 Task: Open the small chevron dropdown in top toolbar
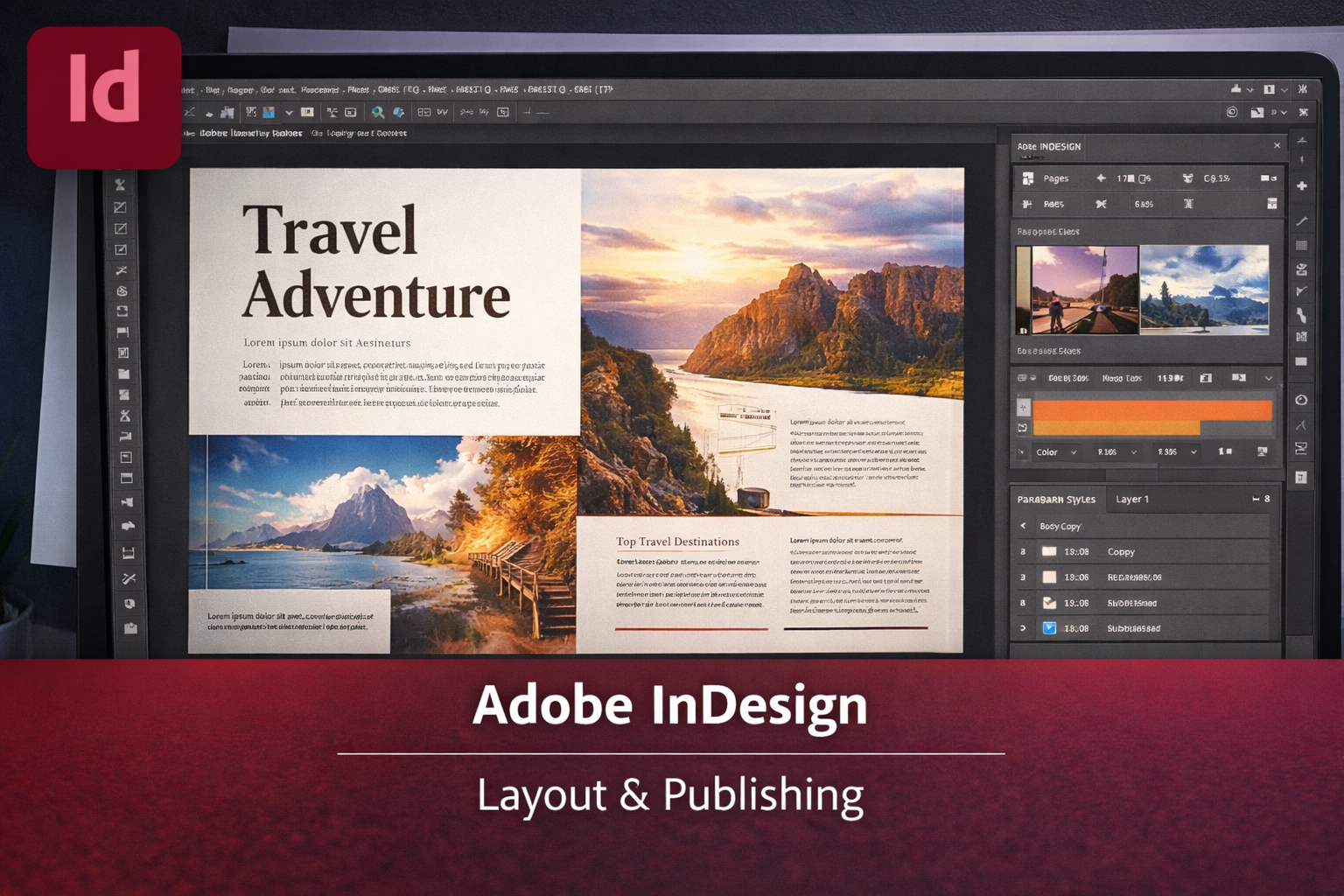[289, 113]
